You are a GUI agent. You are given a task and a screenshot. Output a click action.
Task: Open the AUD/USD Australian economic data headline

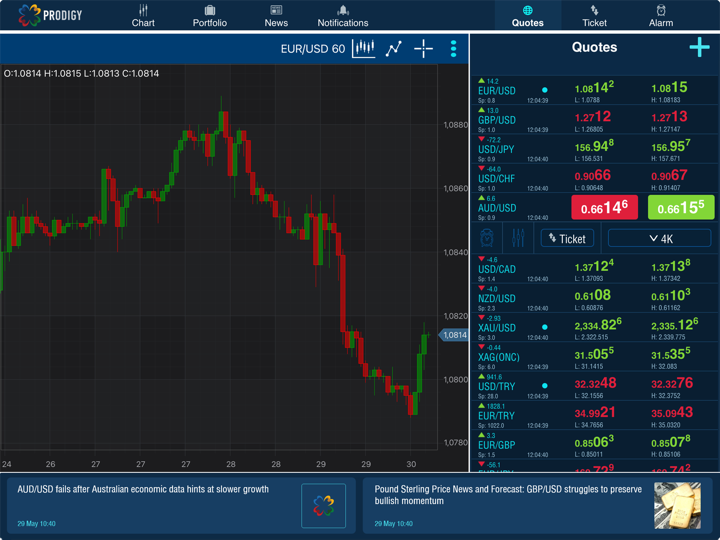coord(144,490)
